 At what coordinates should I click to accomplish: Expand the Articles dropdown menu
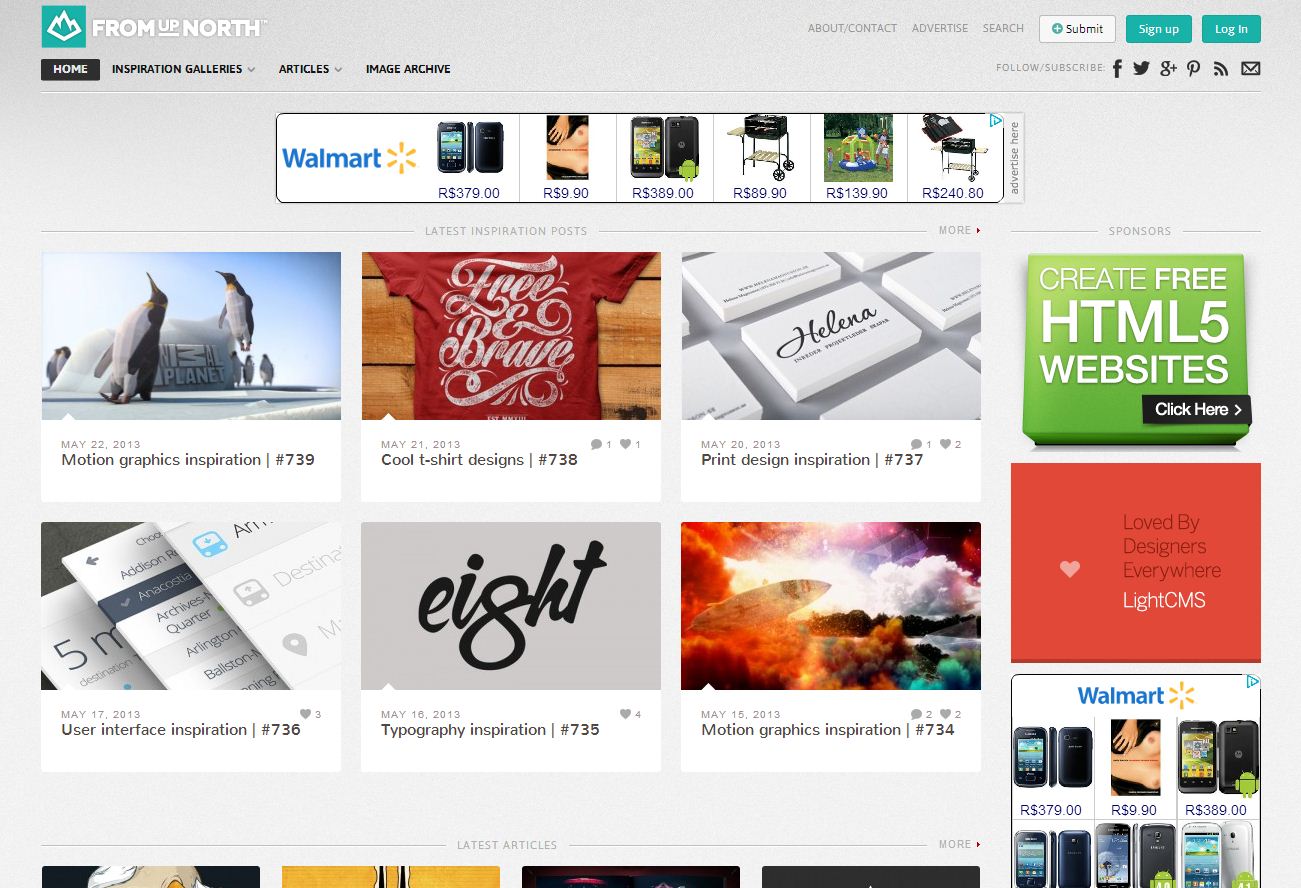coord(310,69)
